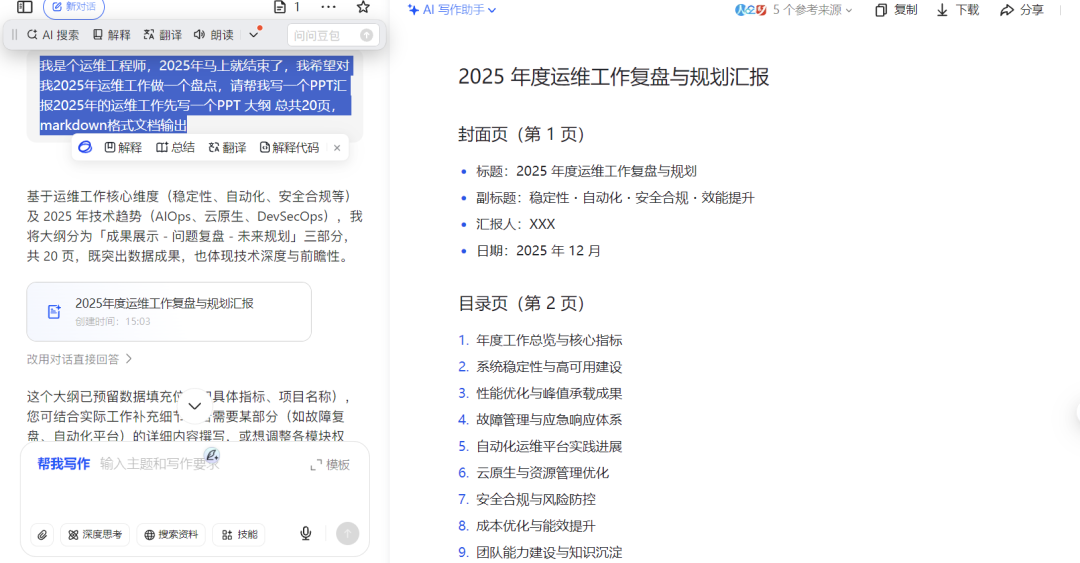Click list item 安全合规与风险防控

click(x=536, y=499)
